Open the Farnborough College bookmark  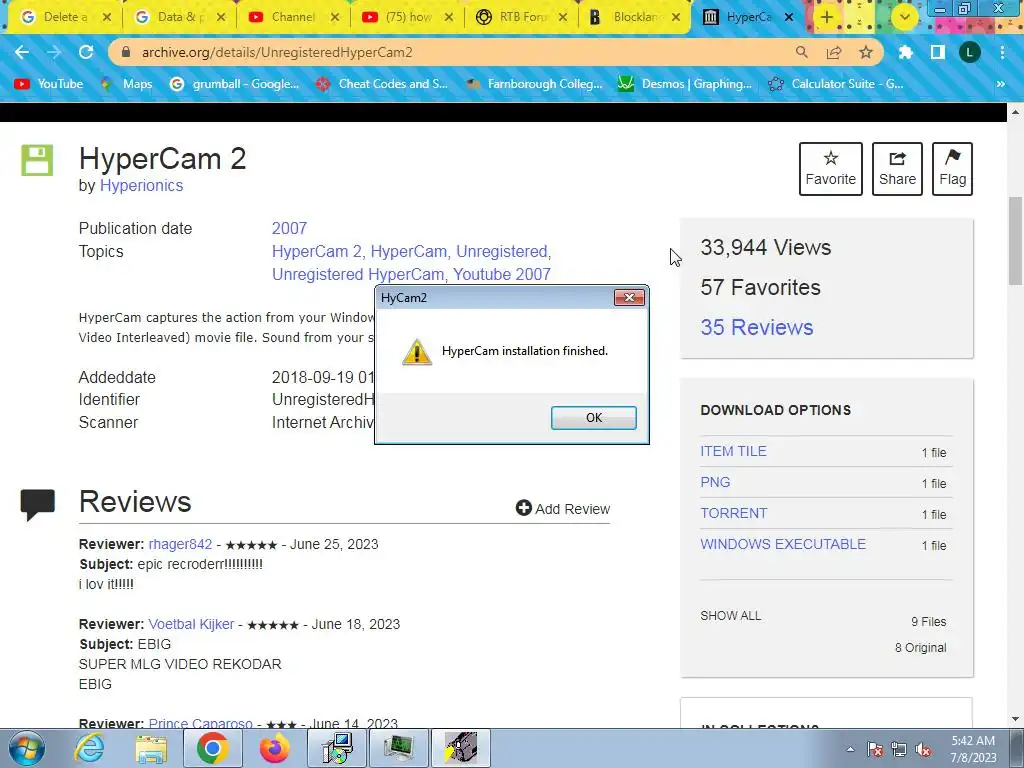(534, 84)
